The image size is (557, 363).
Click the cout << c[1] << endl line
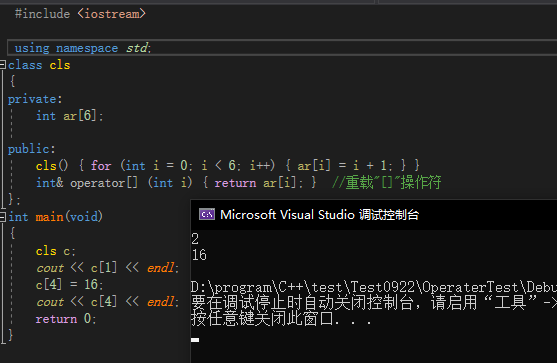pos(107,267)
